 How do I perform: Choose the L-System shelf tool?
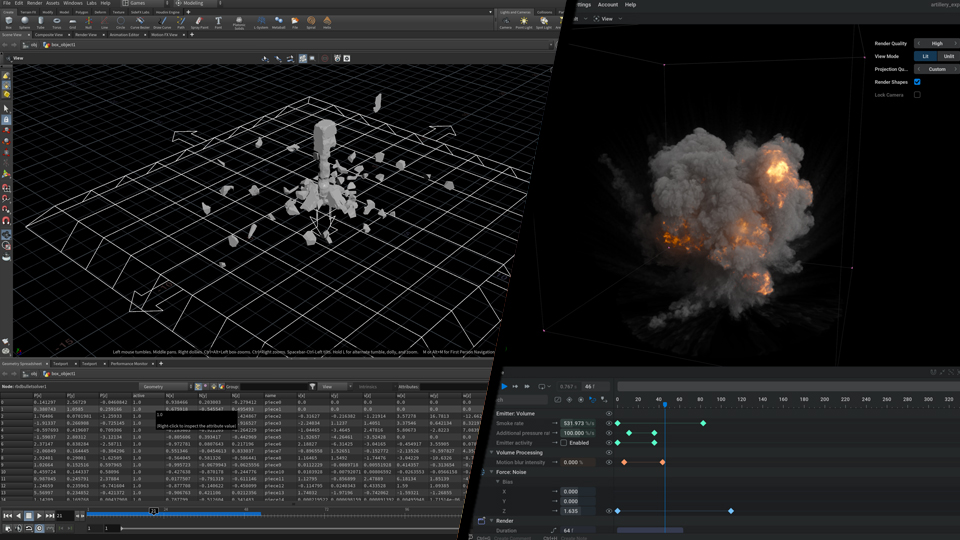260,21
